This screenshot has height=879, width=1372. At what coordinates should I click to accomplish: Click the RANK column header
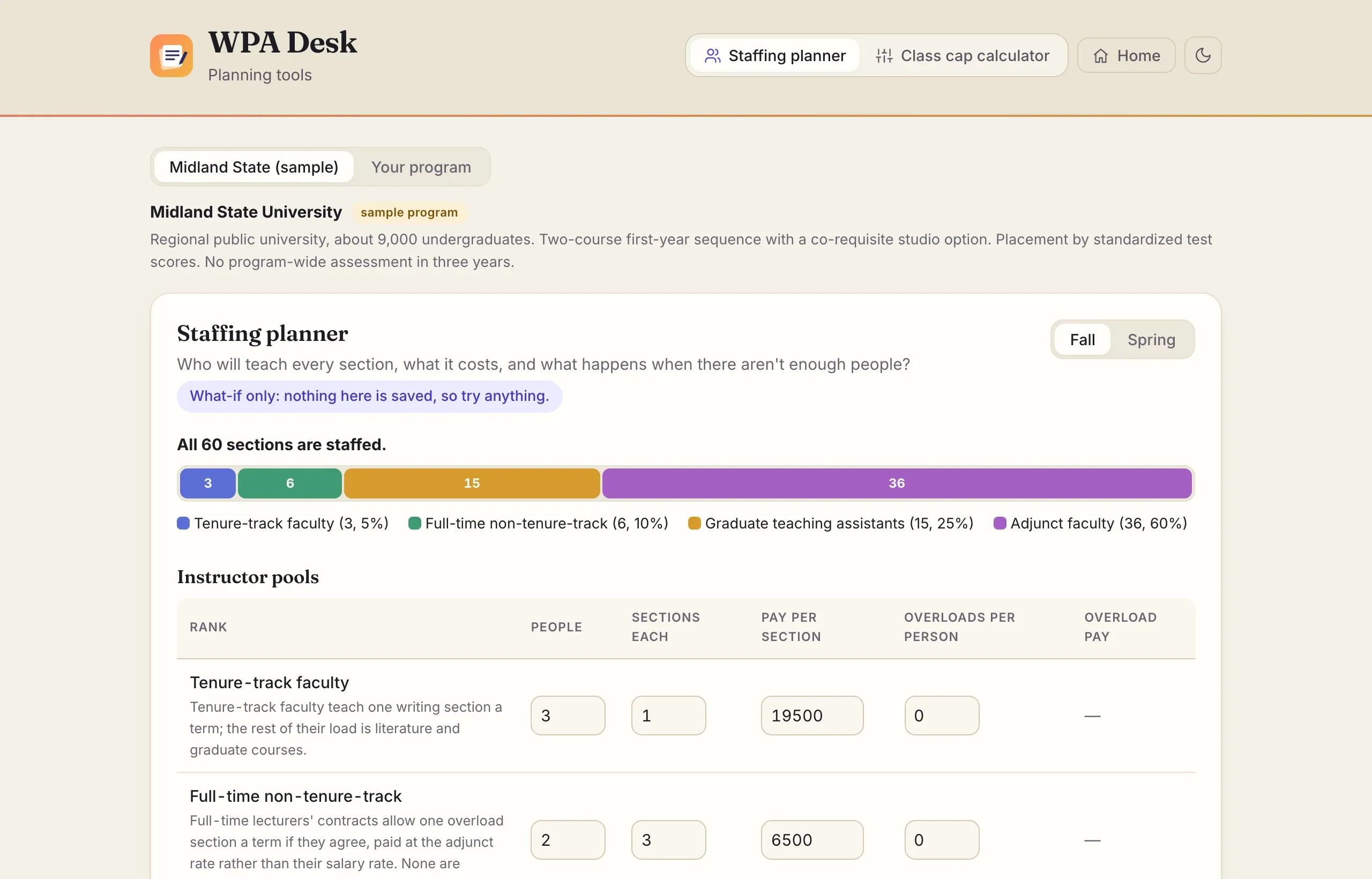click(x=208, y=627)
